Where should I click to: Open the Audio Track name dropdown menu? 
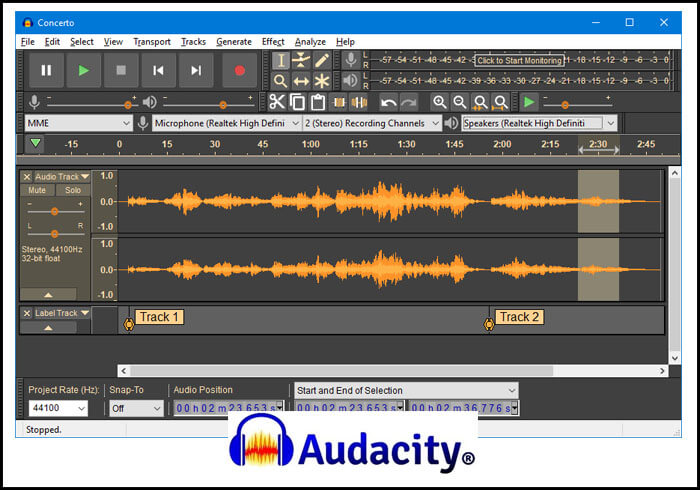62,177
